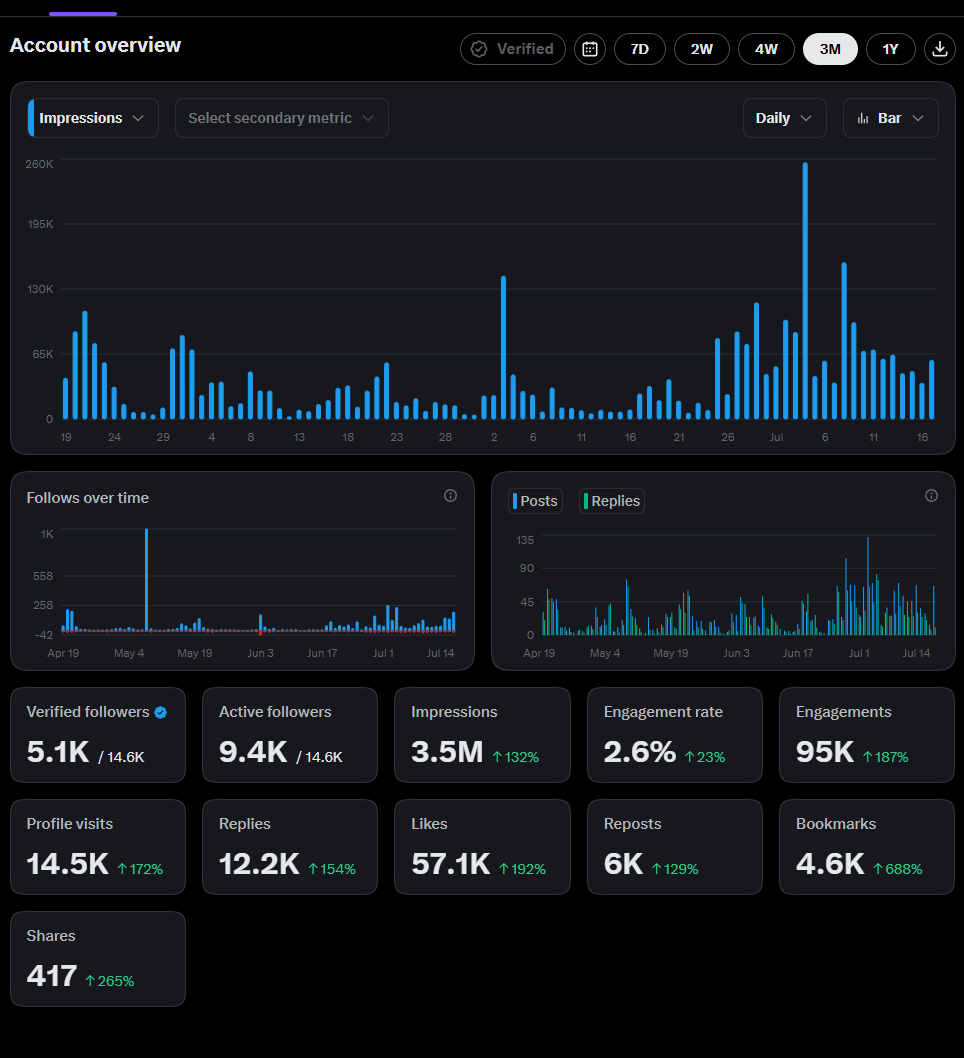Switch to the 4W time range
964x1058 pixels.
point(766,49)
